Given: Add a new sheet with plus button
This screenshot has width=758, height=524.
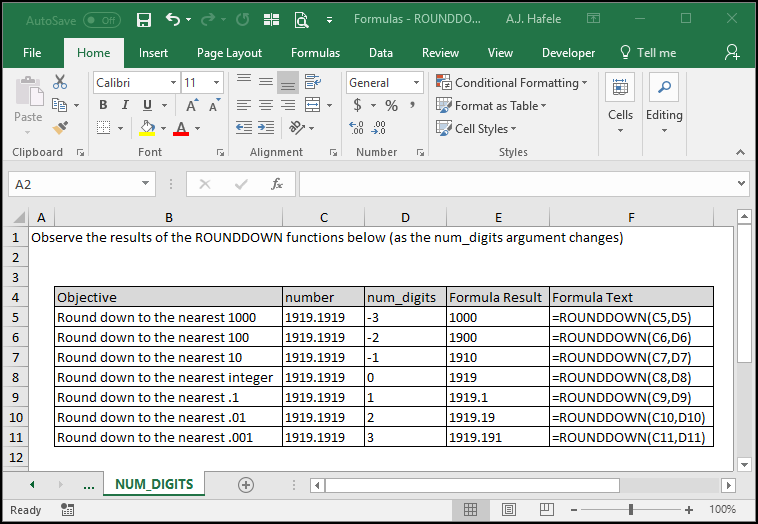Looking at the screenshot, I should [x=246, y=484].
